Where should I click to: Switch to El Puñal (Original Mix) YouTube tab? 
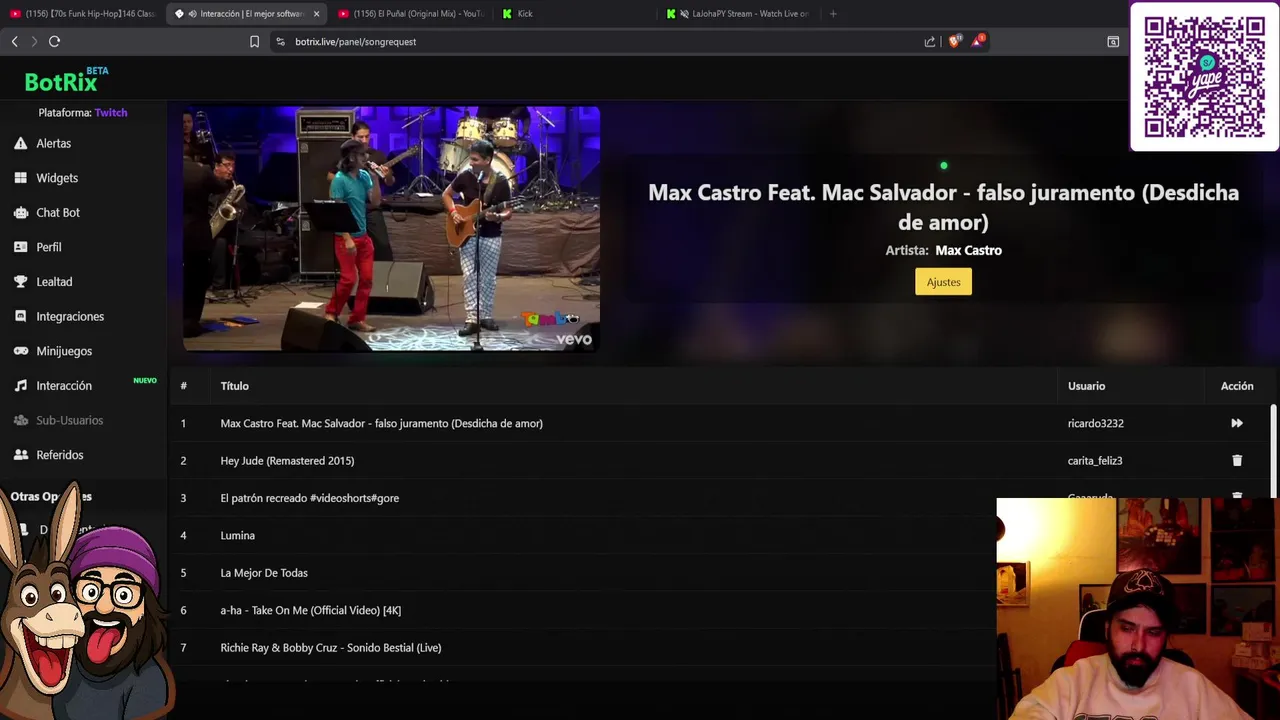point(411,14)
